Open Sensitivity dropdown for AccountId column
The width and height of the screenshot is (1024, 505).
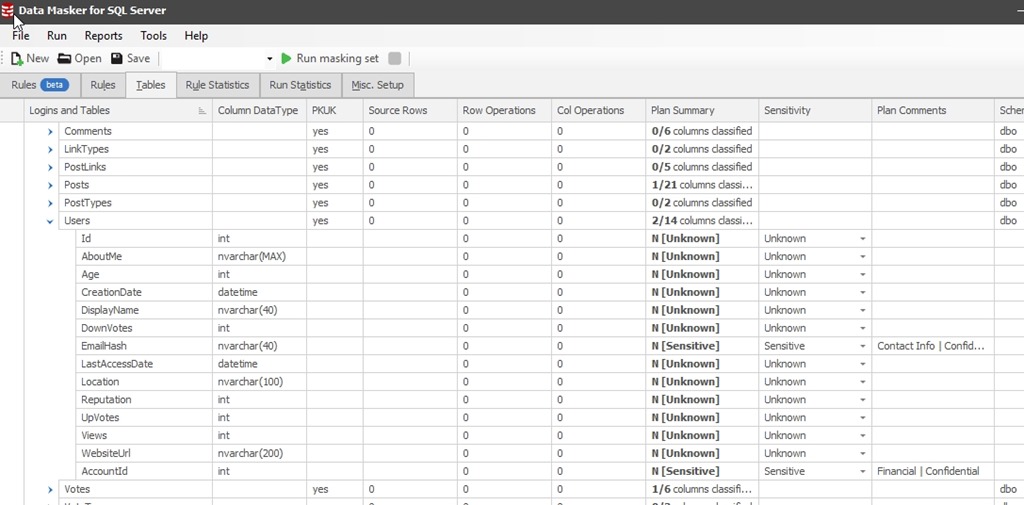(862, 471)
